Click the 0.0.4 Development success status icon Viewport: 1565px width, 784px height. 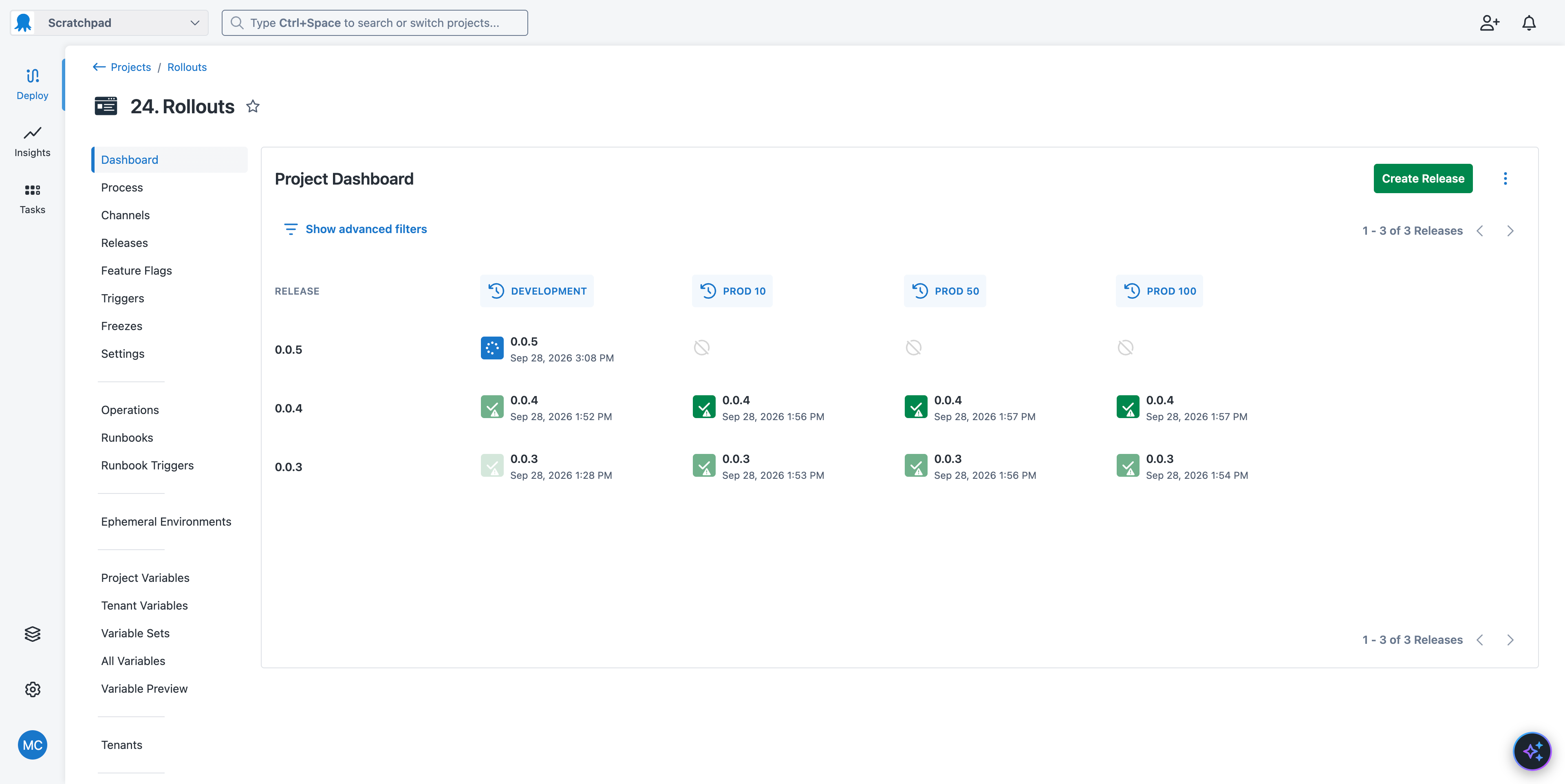point(492,407)
